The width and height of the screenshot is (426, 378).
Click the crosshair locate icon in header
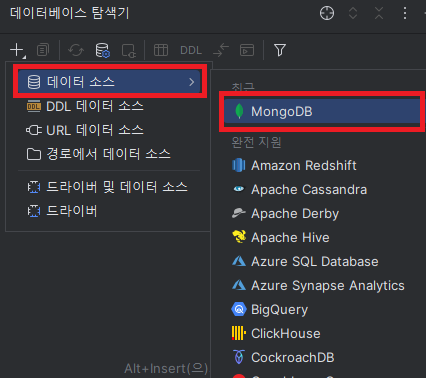[327, 13]
